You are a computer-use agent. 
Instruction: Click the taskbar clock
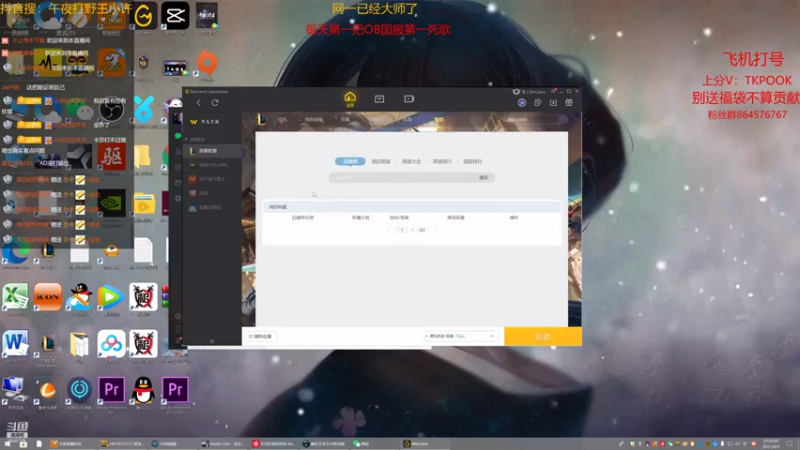pos(771,444)
